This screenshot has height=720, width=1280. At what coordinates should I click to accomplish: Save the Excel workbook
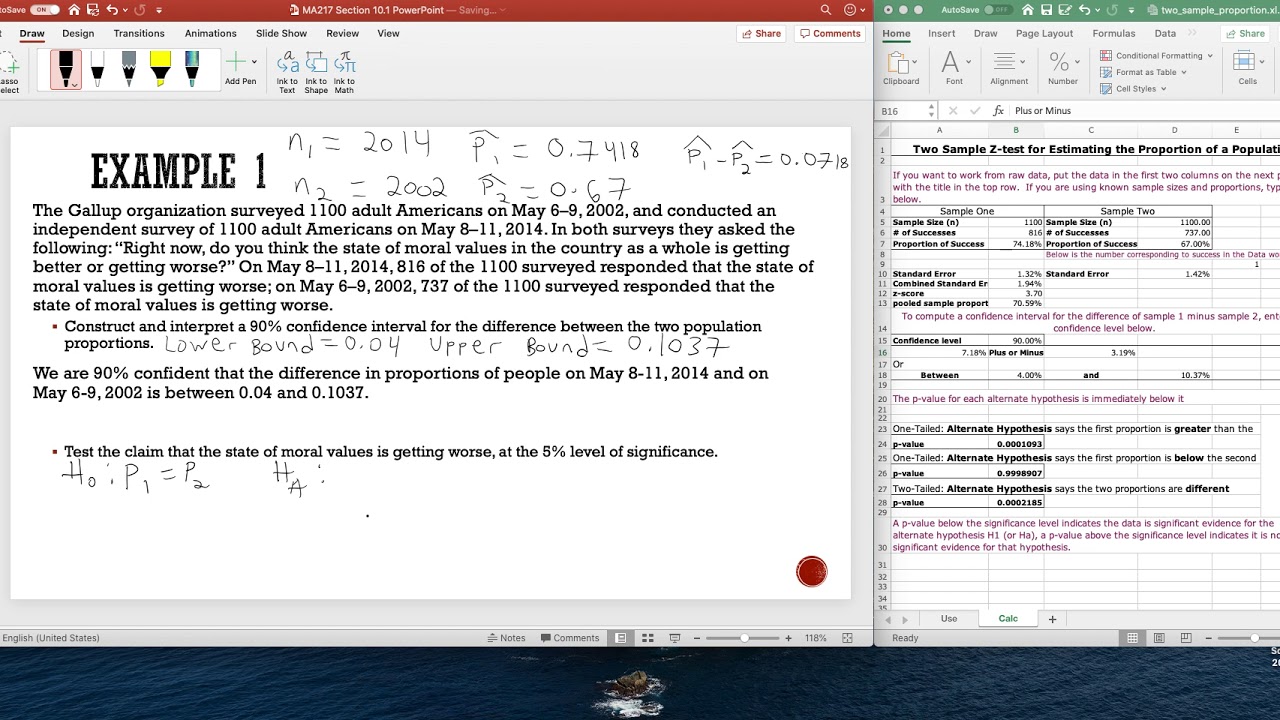[1045, 10]
